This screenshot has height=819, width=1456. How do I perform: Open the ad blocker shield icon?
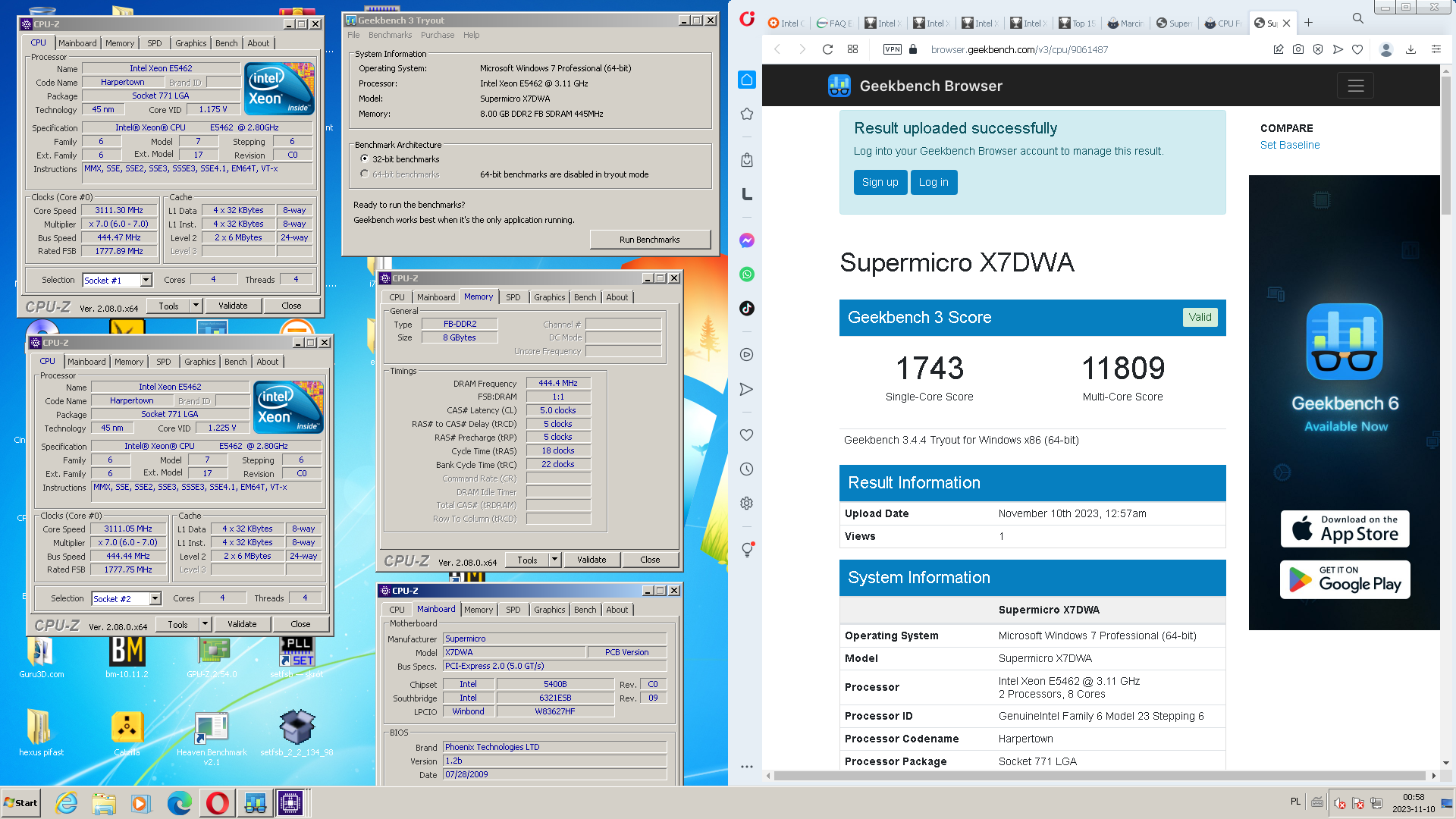click(1318, 49)
